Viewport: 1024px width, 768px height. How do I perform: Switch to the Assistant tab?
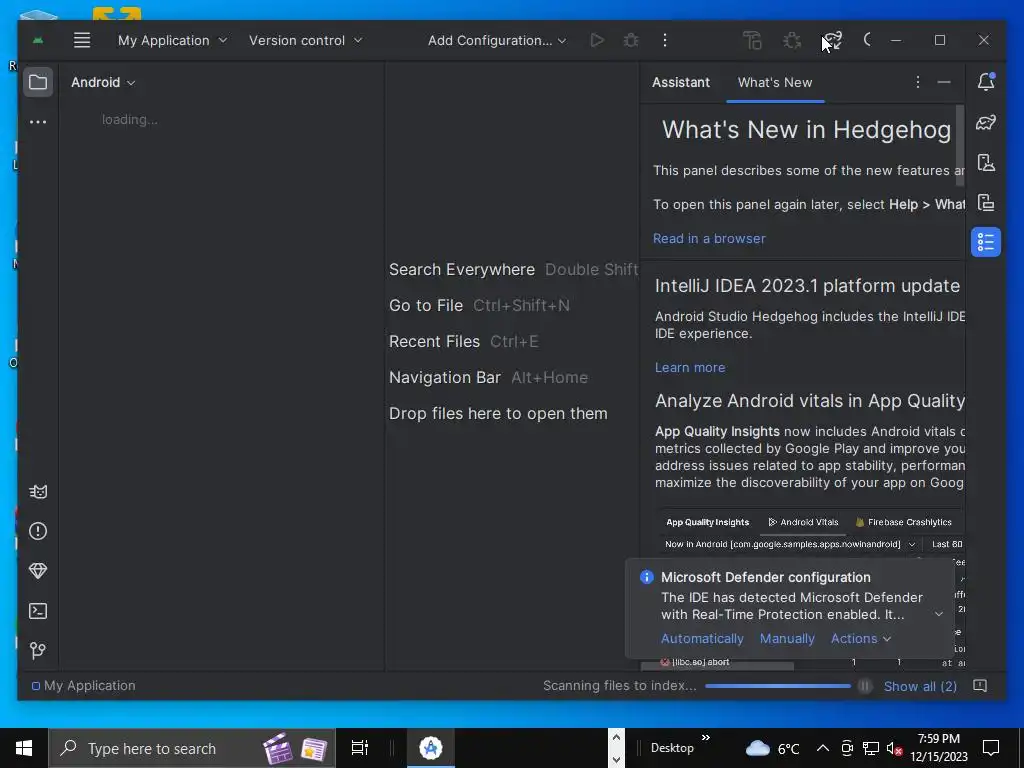click(680, 82)
